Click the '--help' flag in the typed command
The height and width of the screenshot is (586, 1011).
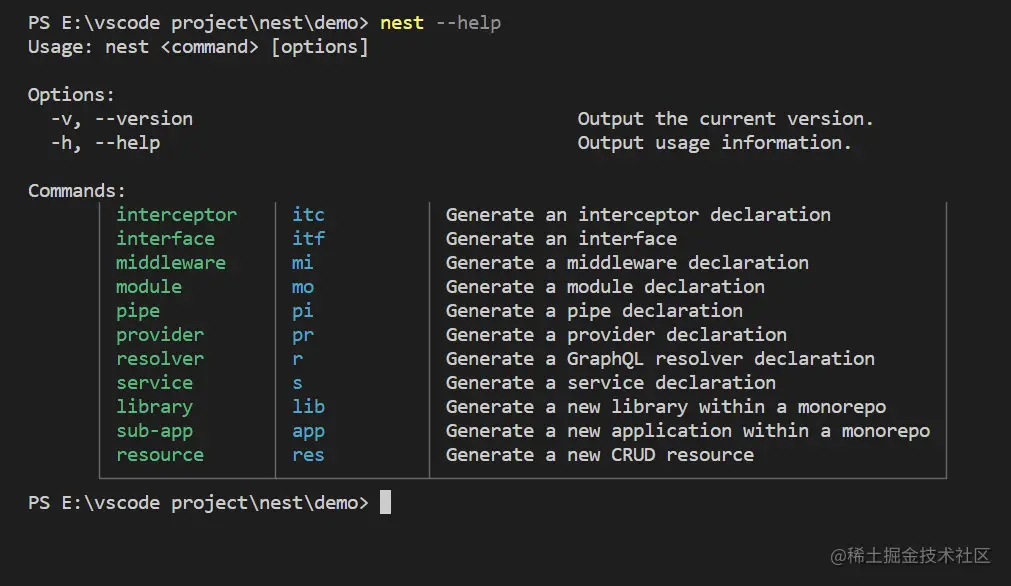point(468,22)
